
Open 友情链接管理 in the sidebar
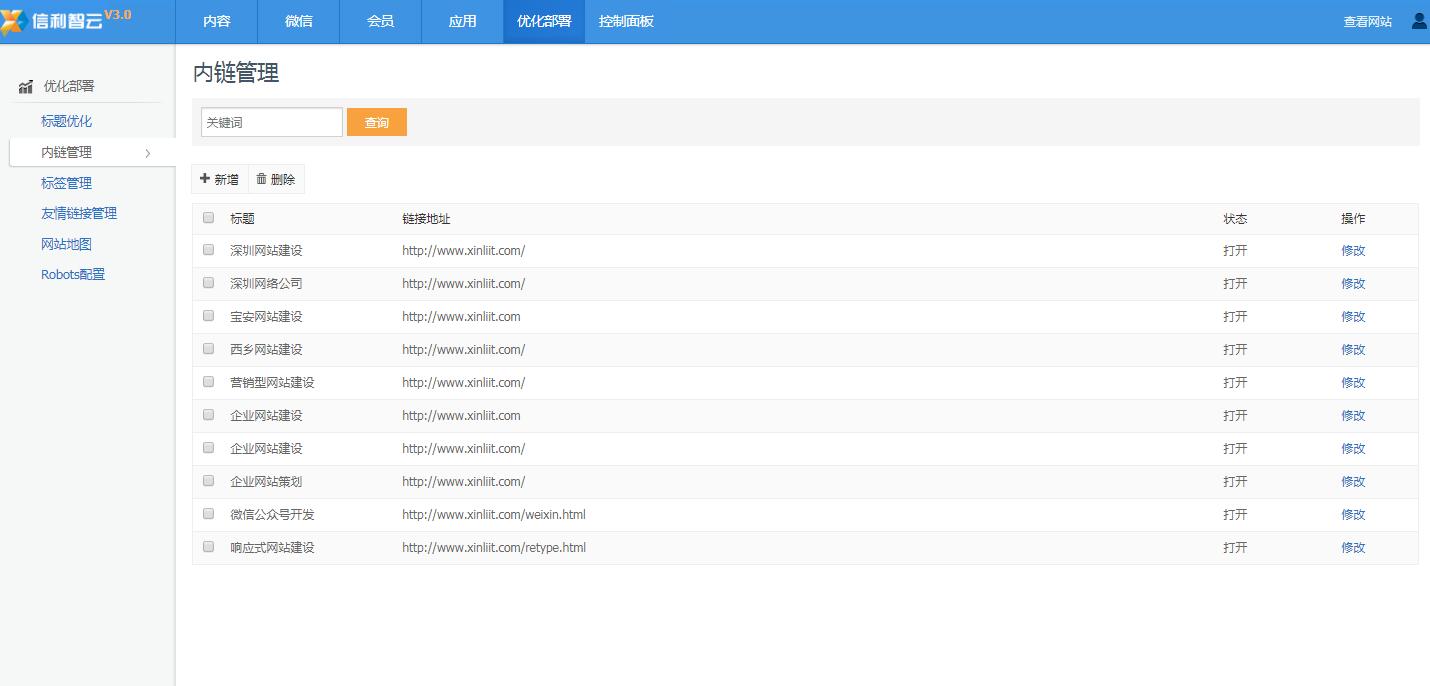pyautogui.click(x=79, y=213)
